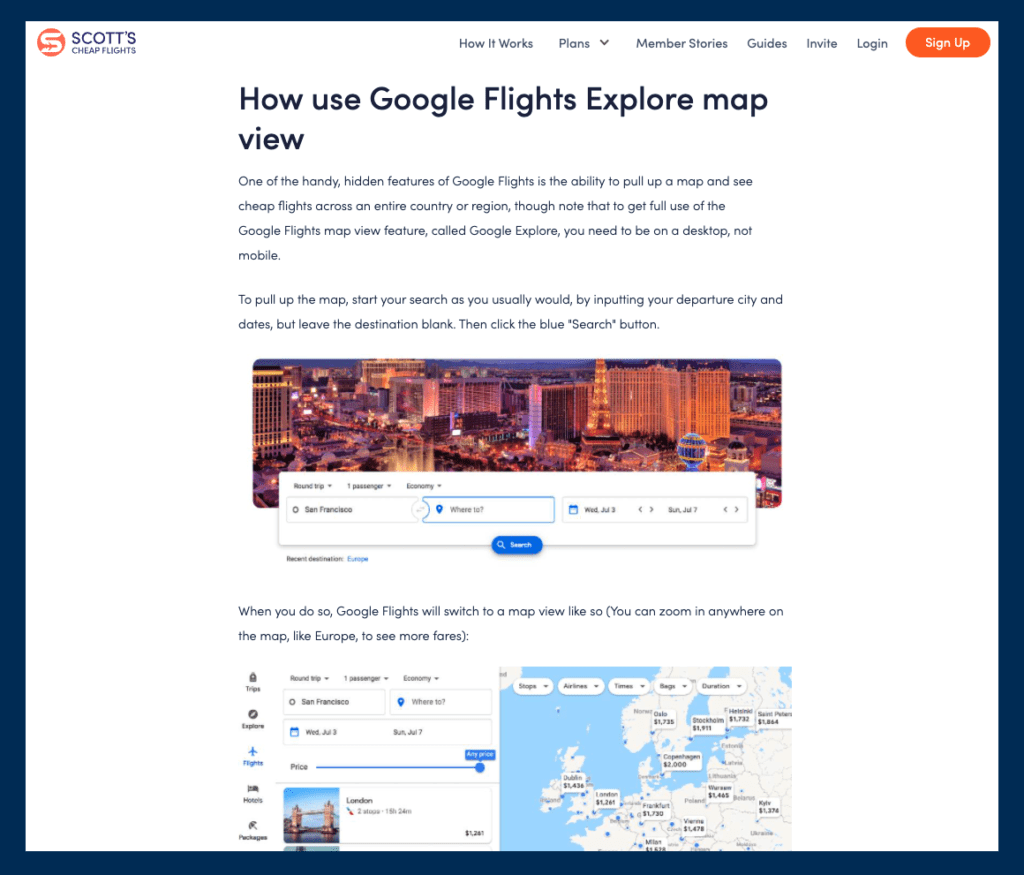Click calendar icon beside Wed, Jul 3 in Las Vegas form
This screenshot has height=875, width=1024.
tap(573, 509)
